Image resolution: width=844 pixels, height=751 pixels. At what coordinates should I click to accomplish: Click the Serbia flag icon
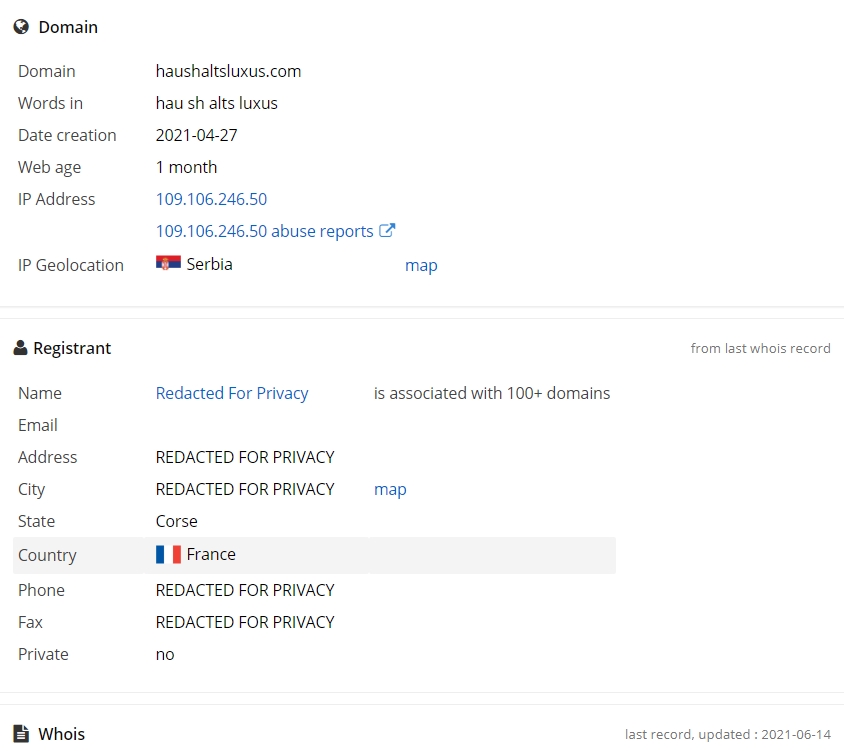click(x=168, y=263)
